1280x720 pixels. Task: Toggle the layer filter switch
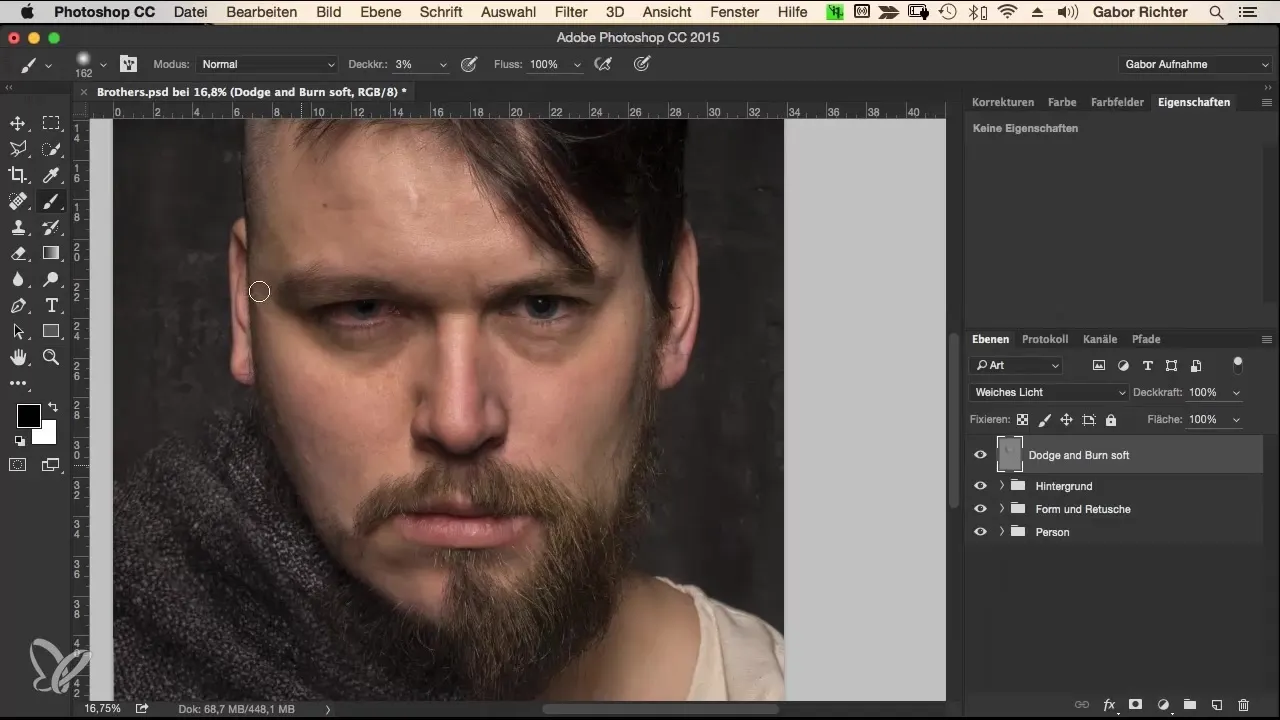click(1237, 363)
